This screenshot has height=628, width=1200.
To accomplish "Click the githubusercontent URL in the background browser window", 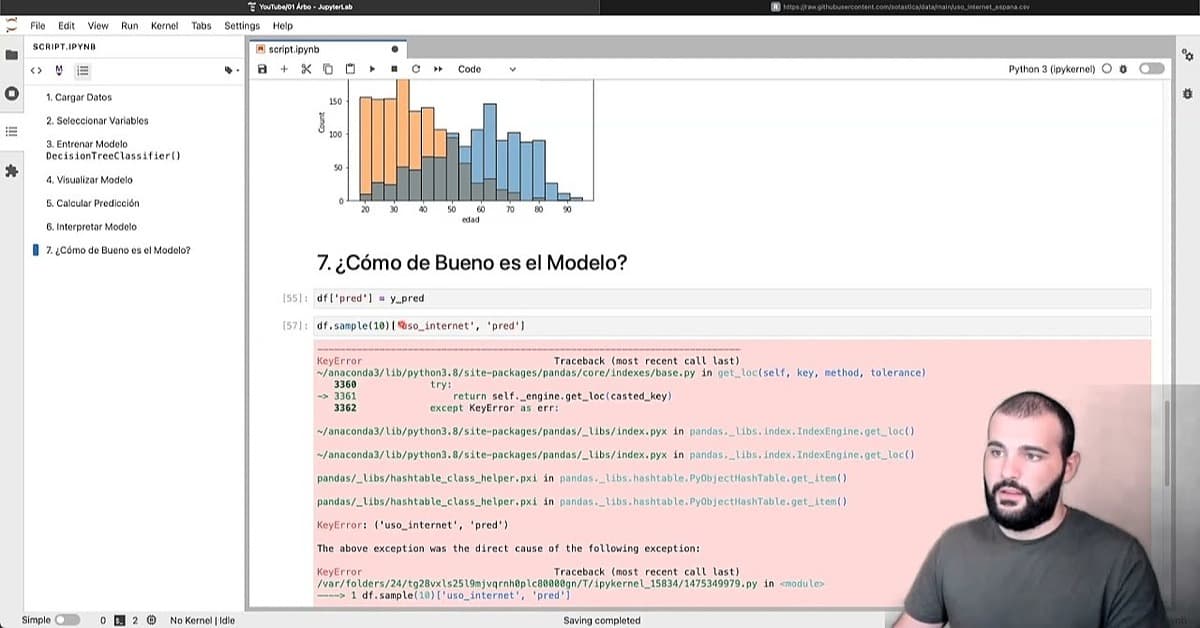I will pos(907,7).
